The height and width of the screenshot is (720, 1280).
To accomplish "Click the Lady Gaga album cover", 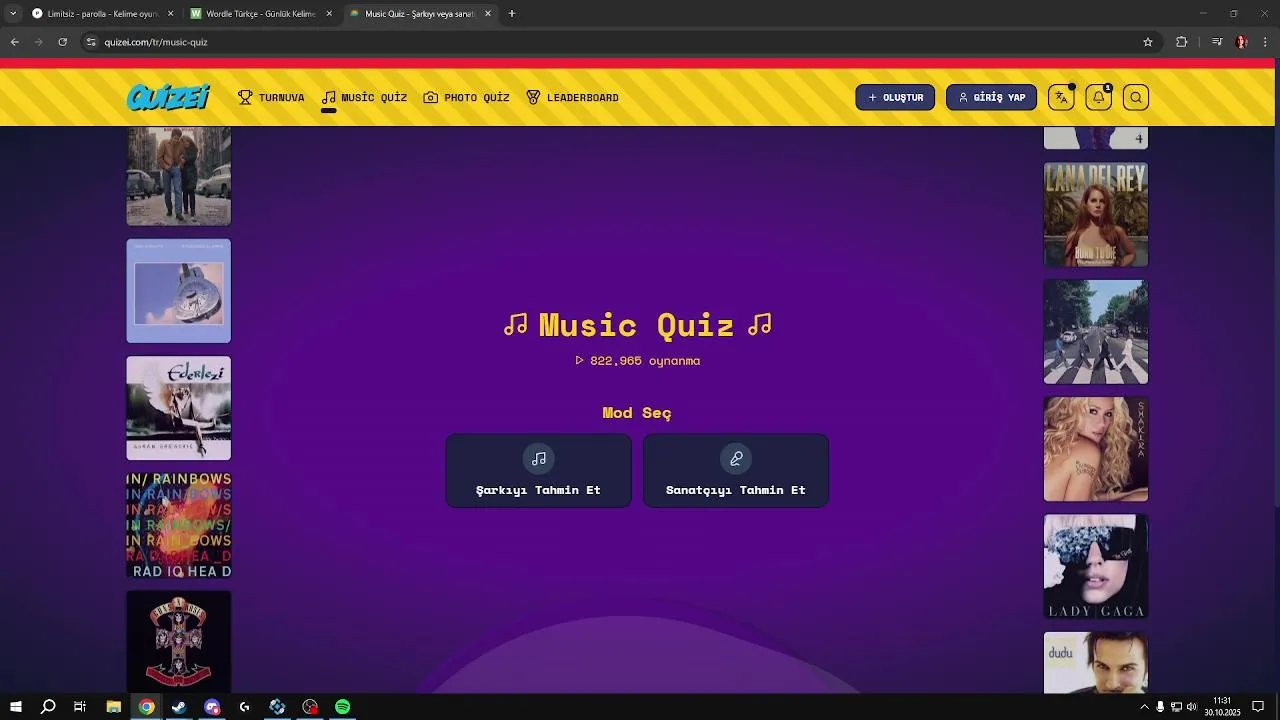I will pos(1096,566).
